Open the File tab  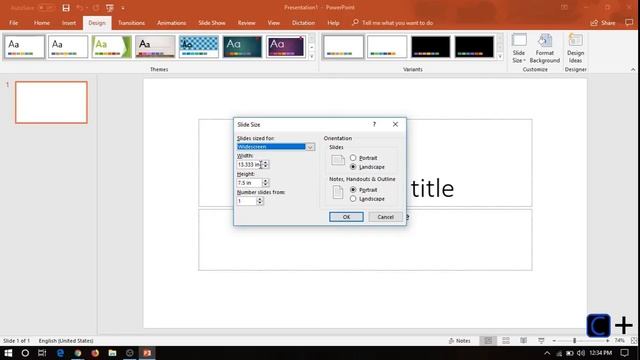coord(13,23)
